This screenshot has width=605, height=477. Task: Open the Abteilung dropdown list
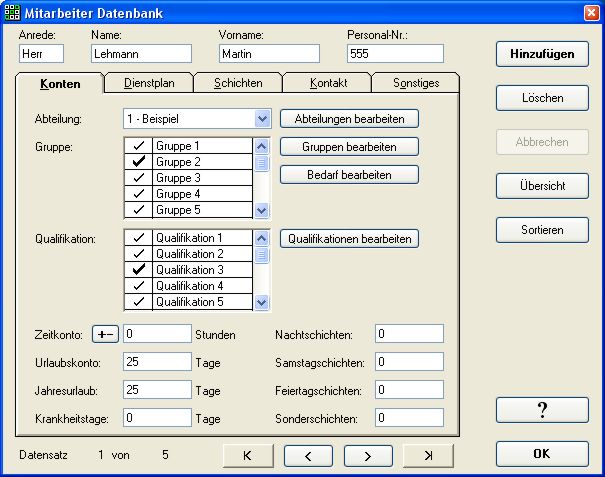coord(262,118)
